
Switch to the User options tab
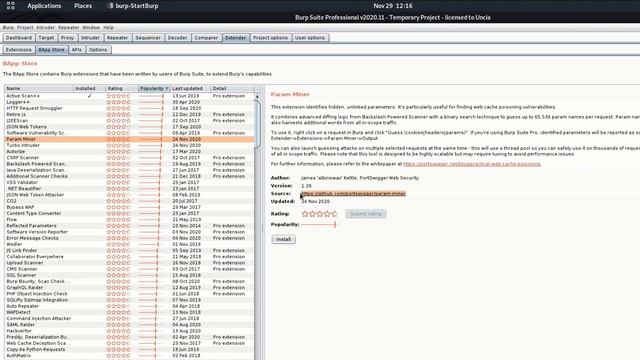click(310, 38)
